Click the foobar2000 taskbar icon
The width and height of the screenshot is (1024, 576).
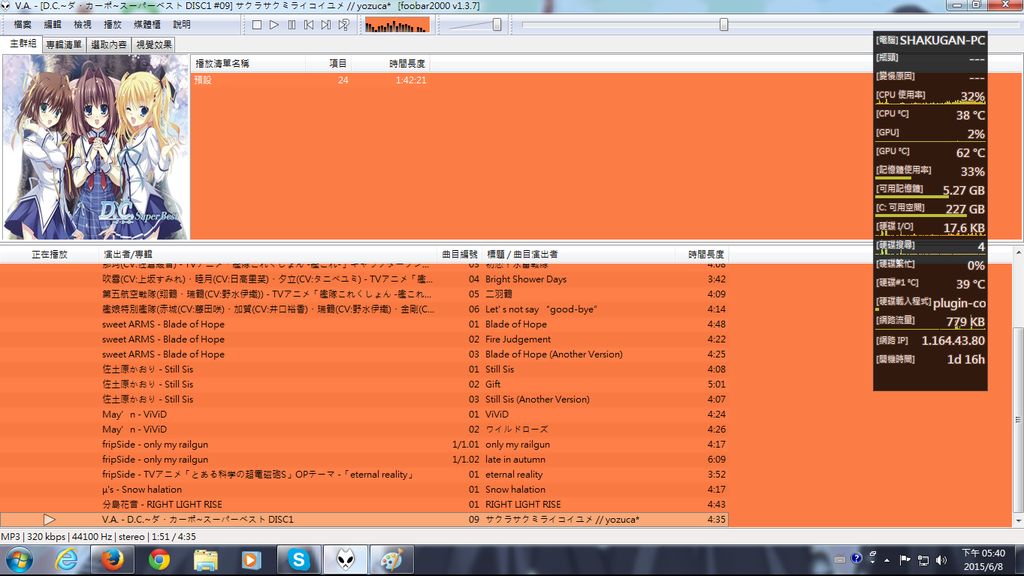point(345,560)
